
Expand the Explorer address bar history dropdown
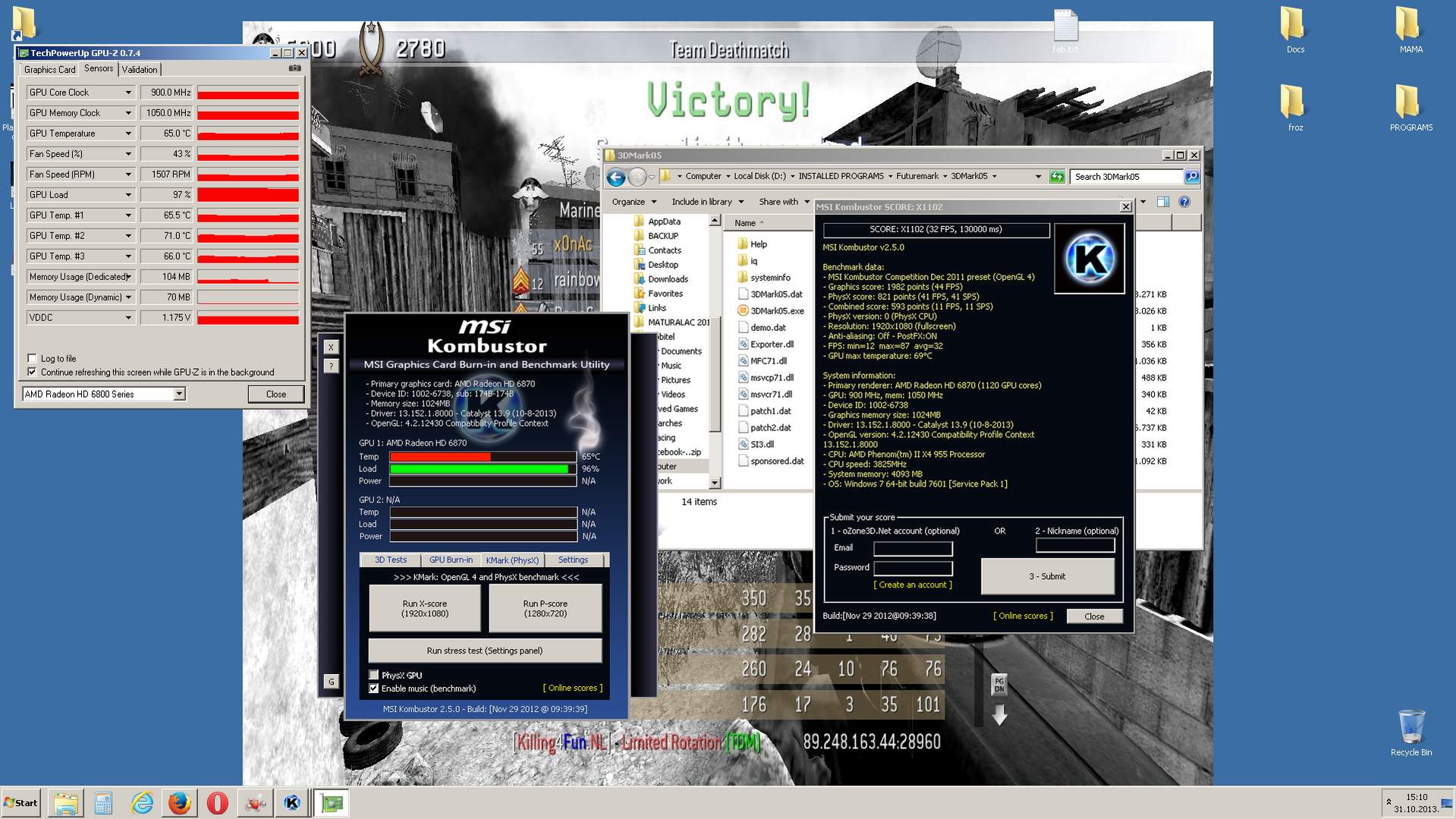click(x=1038, y=177)
